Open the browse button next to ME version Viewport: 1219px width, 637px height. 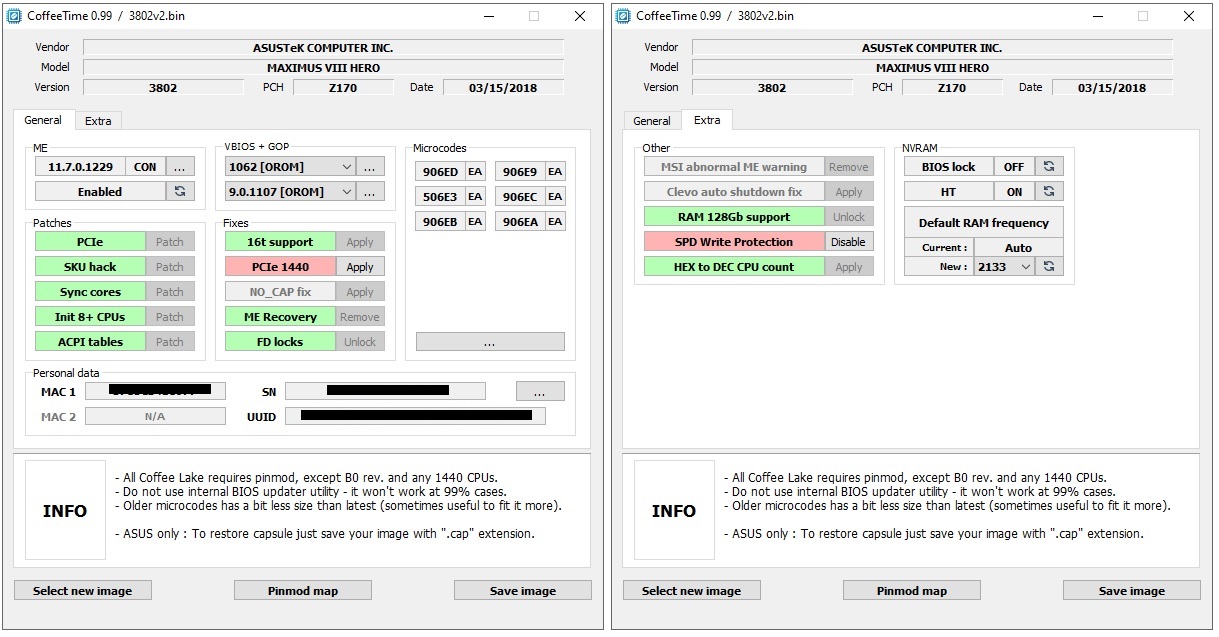click(x=180, y=166)
